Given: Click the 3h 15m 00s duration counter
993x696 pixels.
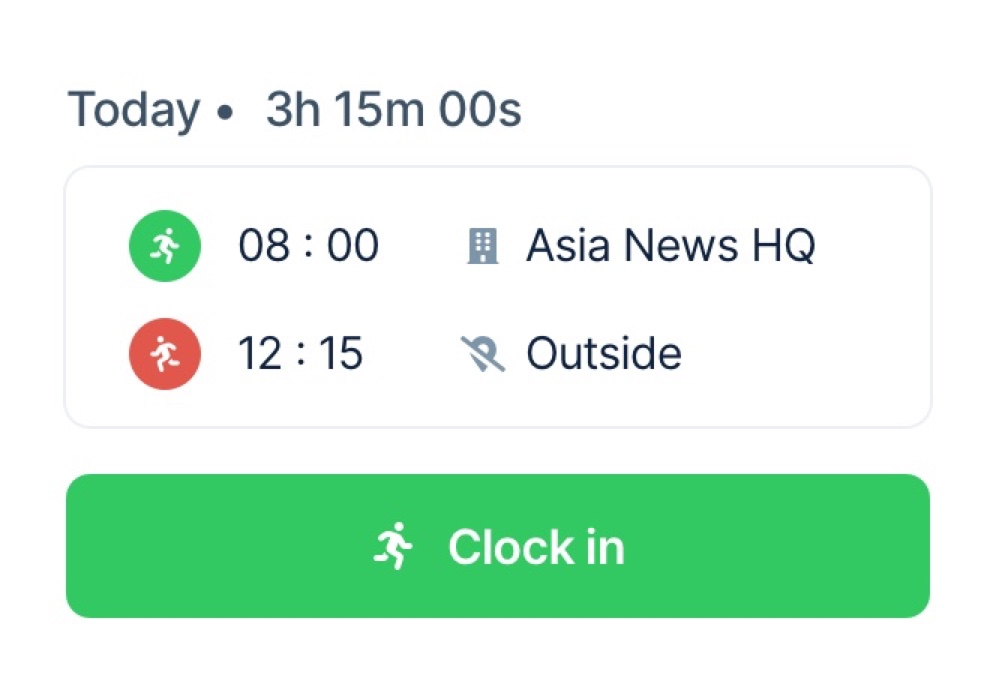Looking at the screenshot, I should [392, 110].
